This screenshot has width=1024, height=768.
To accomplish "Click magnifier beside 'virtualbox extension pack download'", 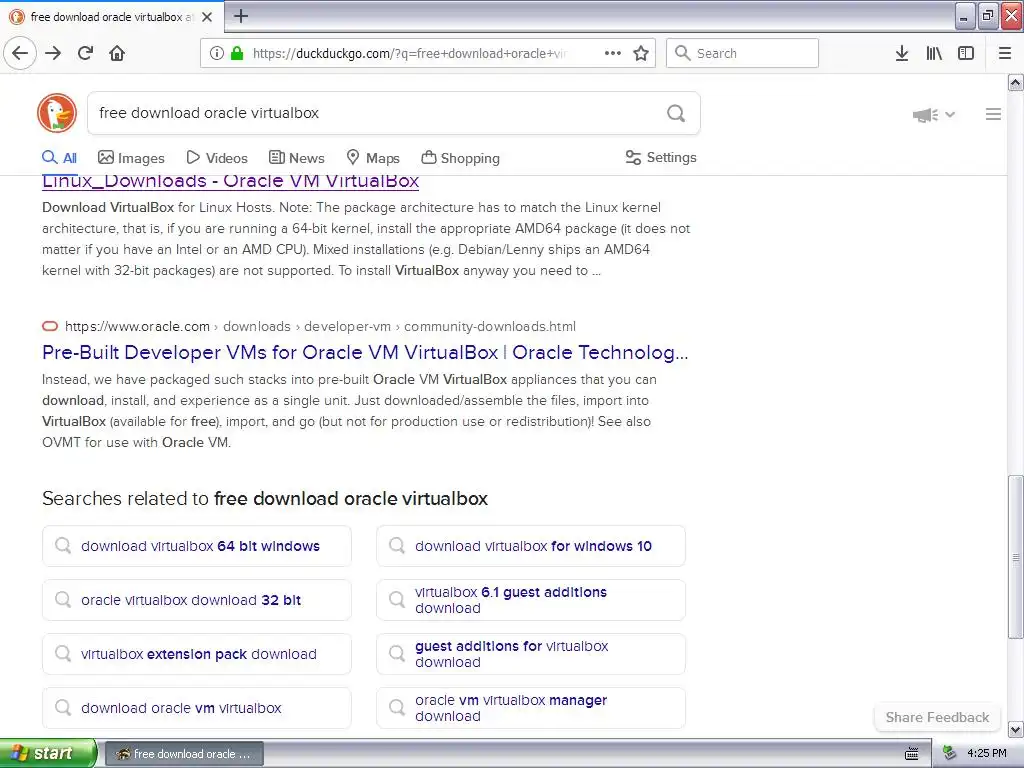I will [63, 654].
